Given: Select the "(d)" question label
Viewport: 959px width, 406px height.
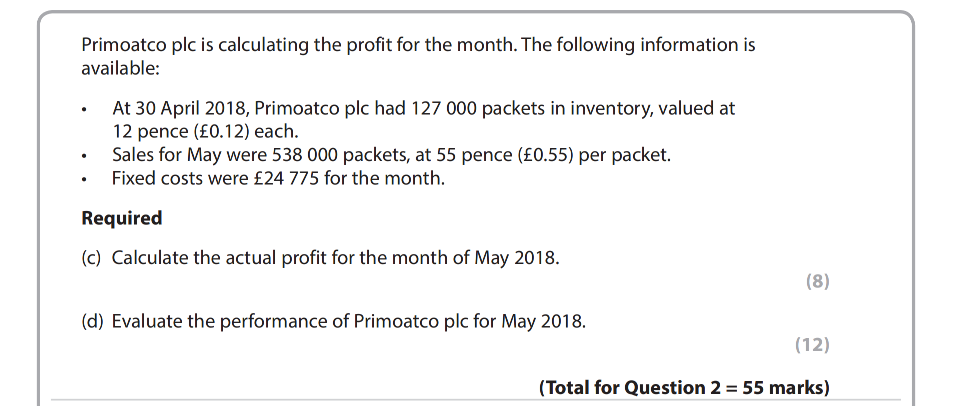Looking at the screenshot, I should (x=93, y=321).
